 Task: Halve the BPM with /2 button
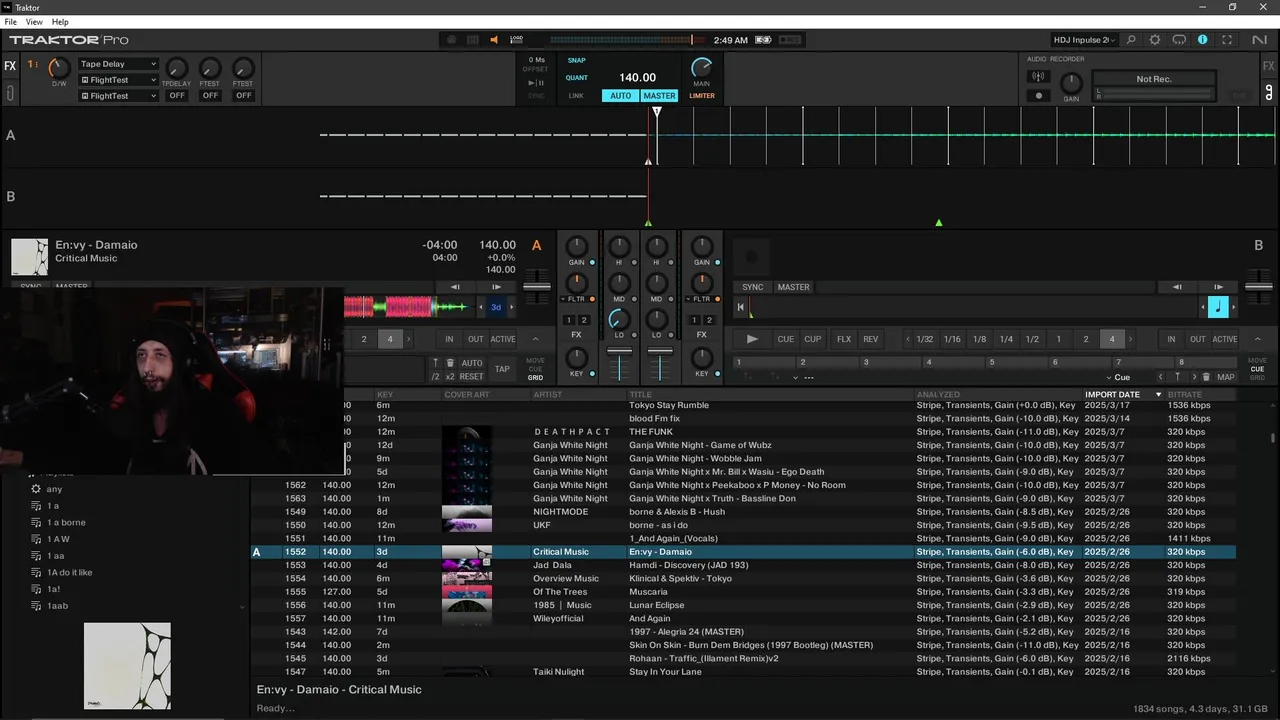tap(435, 377)
